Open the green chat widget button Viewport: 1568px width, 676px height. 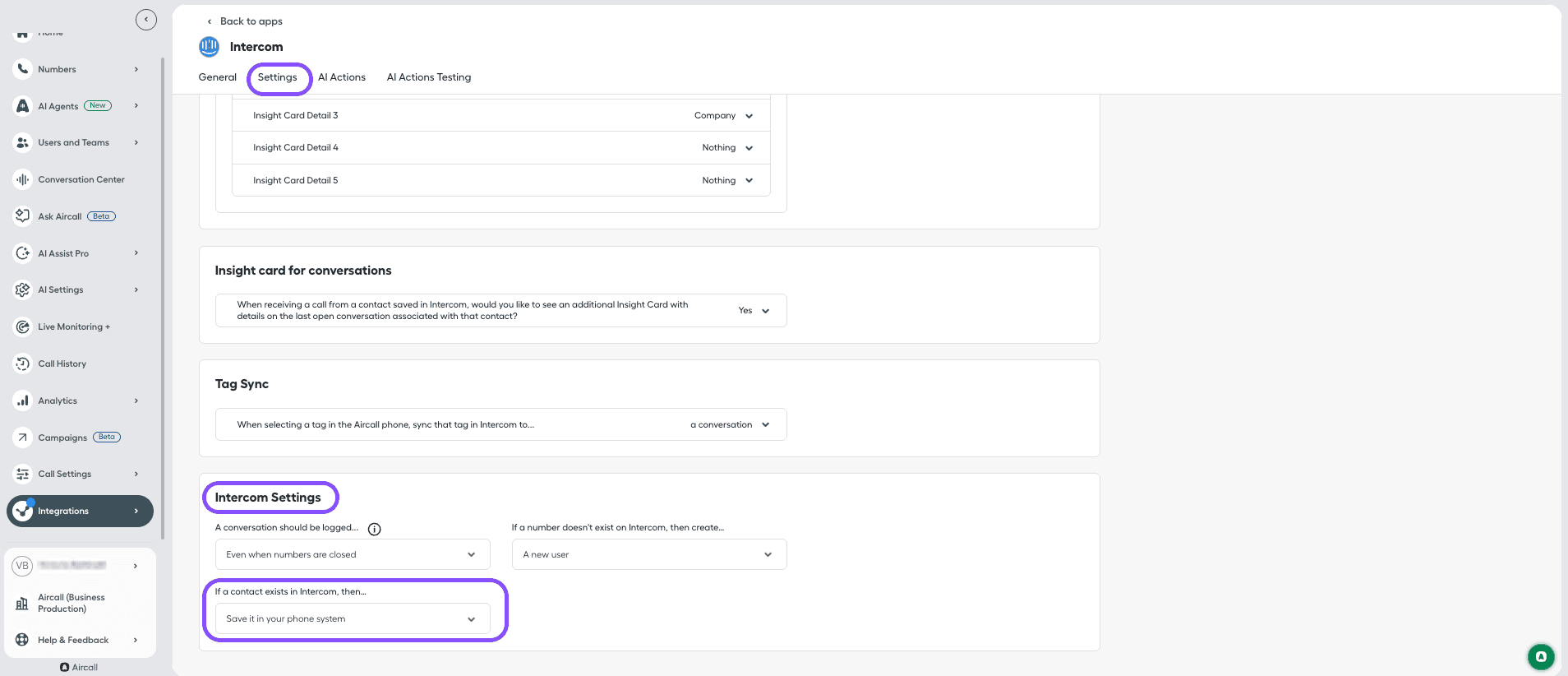coord(1541,656)
